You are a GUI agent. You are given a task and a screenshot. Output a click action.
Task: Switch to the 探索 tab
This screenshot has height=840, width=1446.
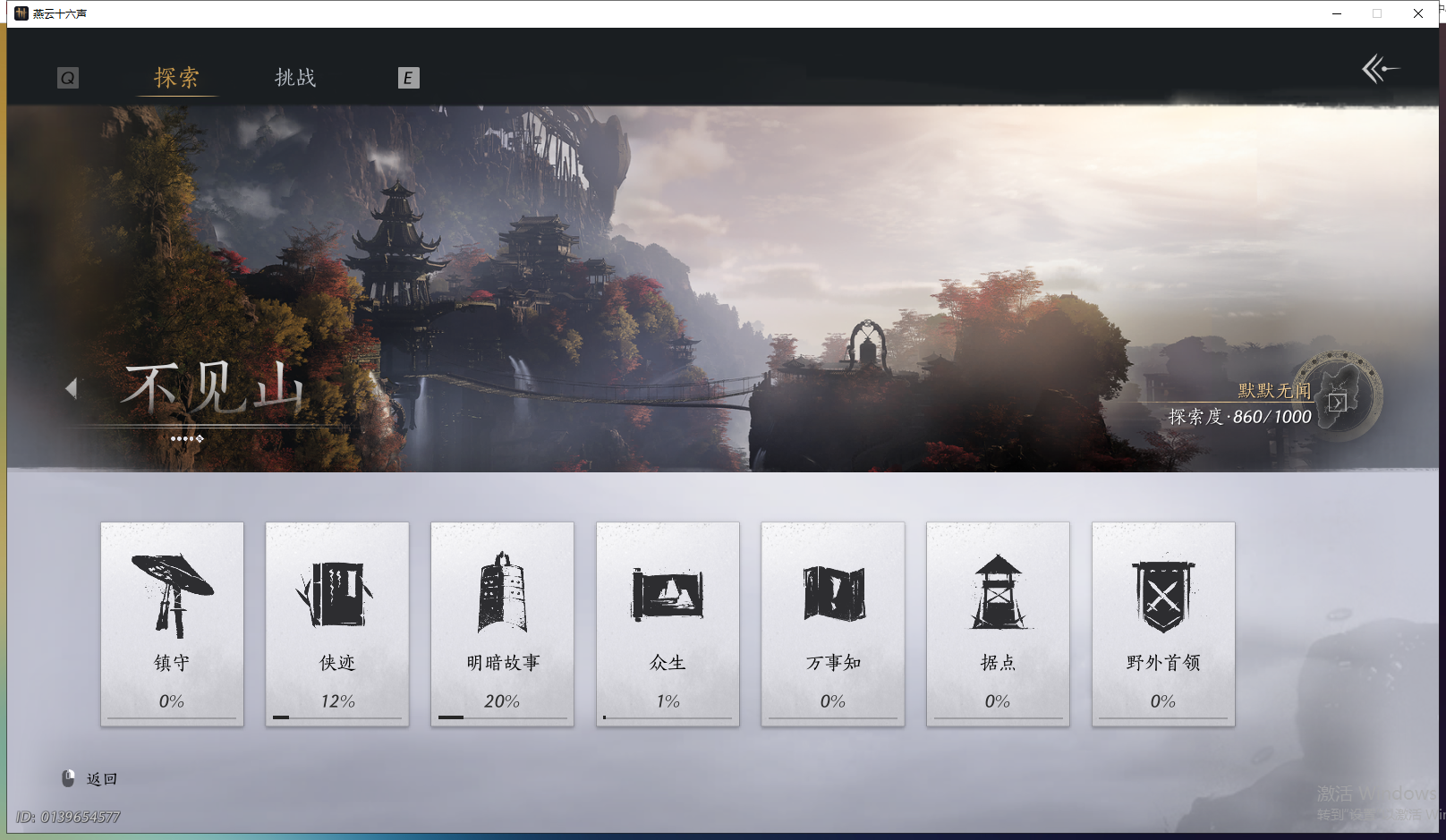(x=175, y=78)
